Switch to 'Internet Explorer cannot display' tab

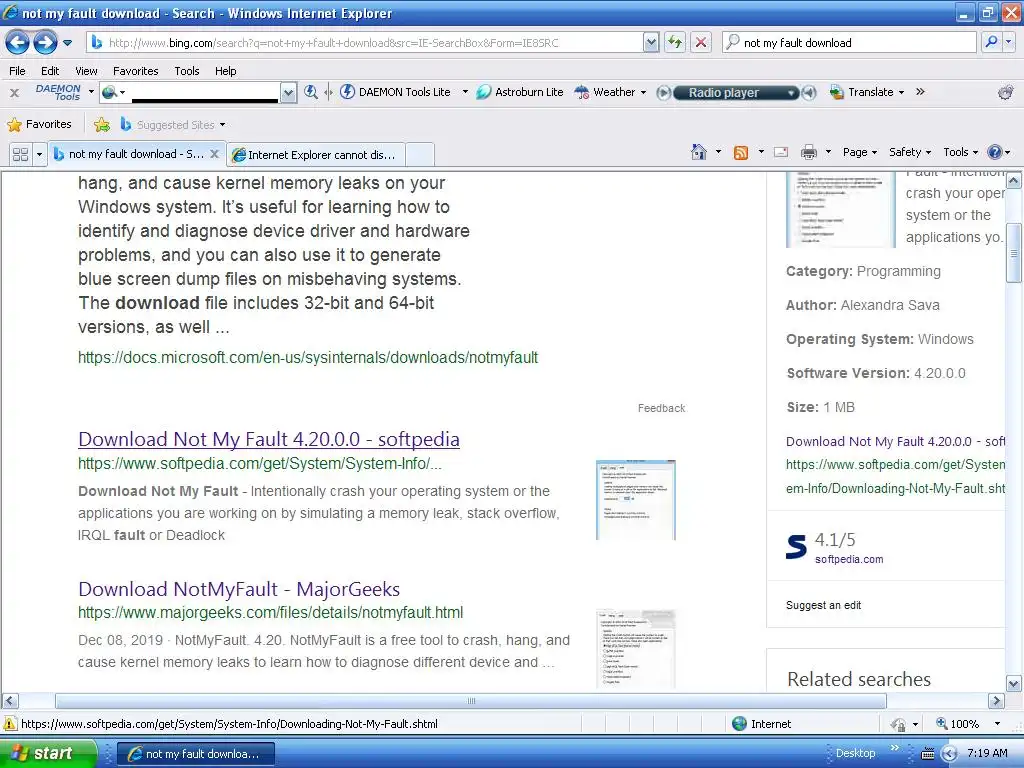(315, 155)
